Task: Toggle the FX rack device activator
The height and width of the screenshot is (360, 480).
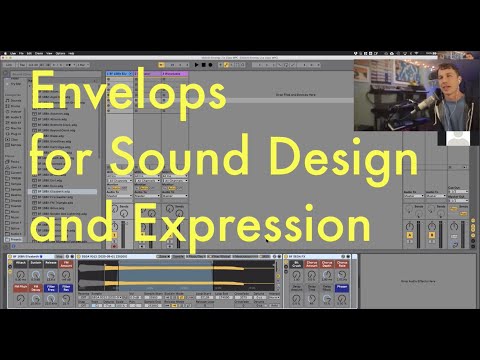Action: coord(286,257)
